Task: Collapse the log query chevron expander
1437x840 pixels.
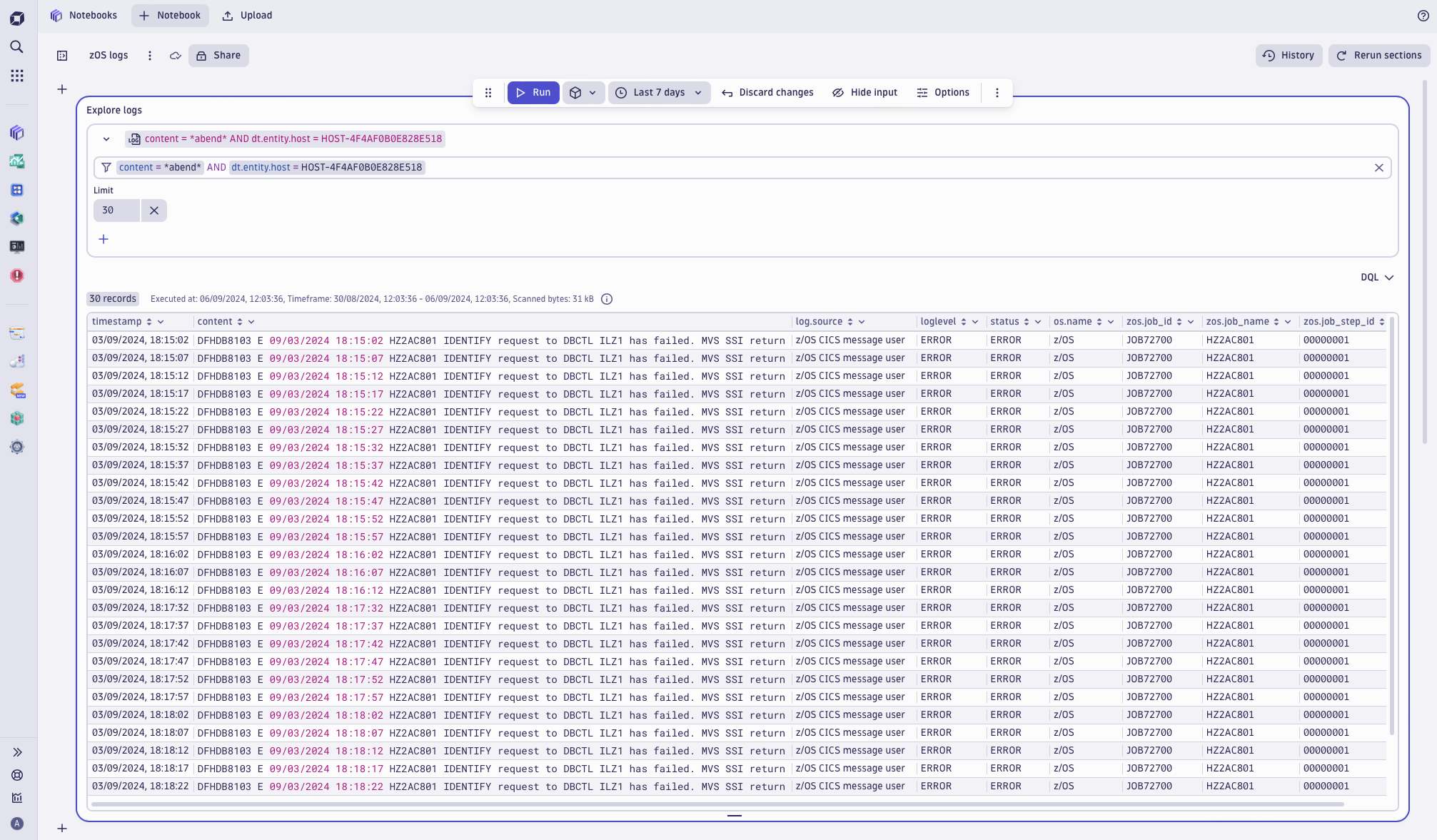Action: tap(106, 139)
